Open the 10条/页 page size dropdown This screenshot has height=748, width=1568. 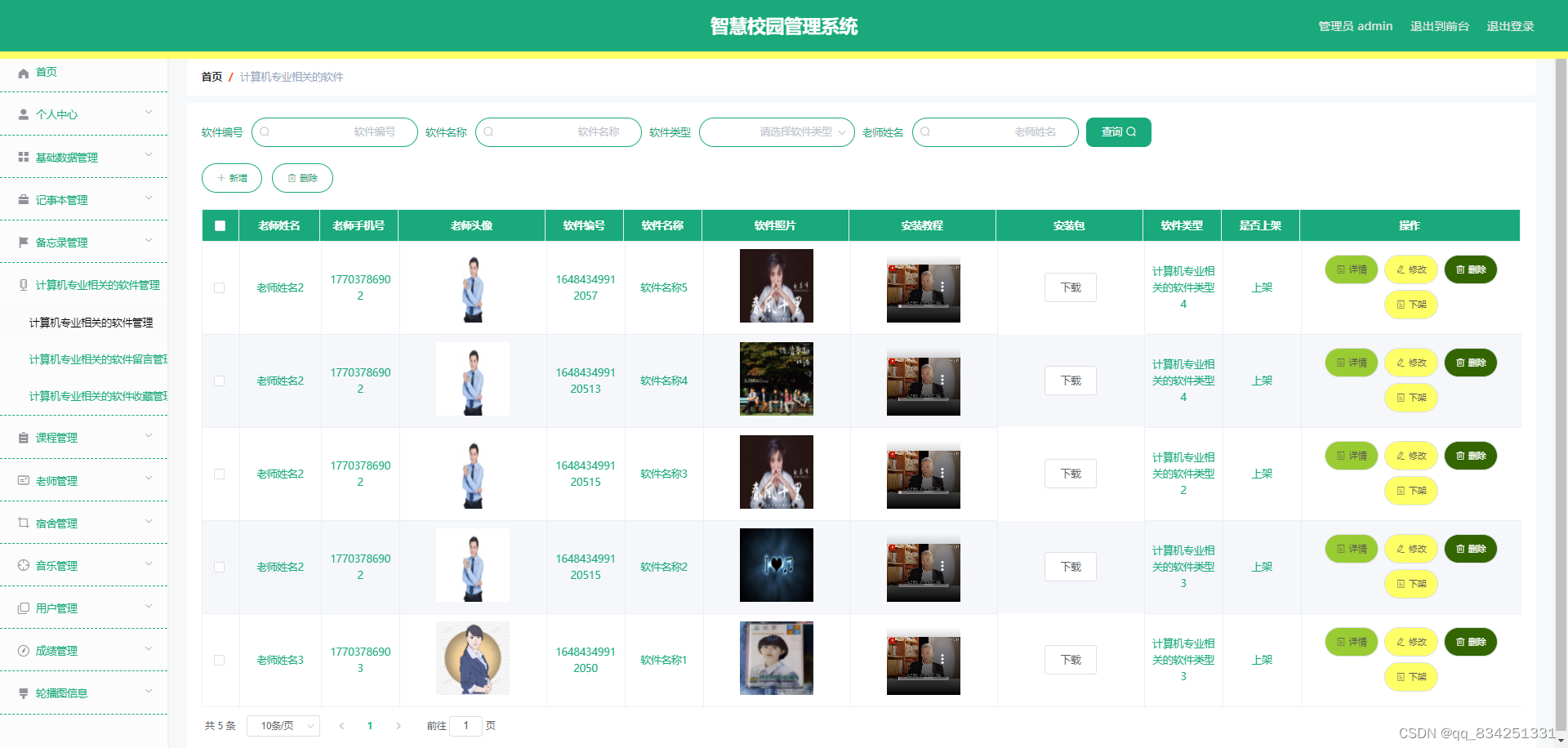283,725
